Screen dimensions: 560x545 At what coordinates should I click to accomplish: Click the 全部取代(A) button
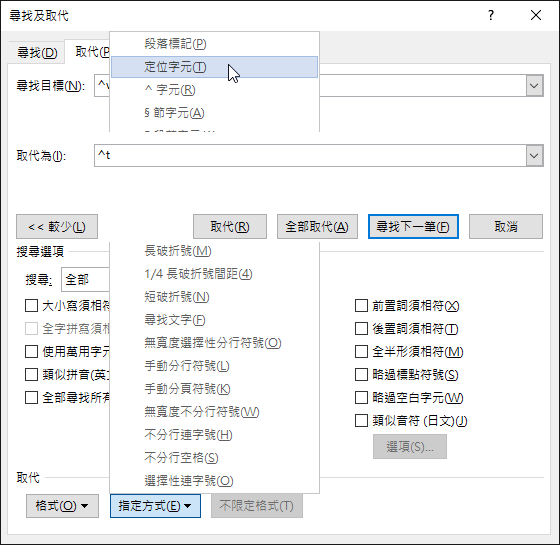tap(317, 226)
